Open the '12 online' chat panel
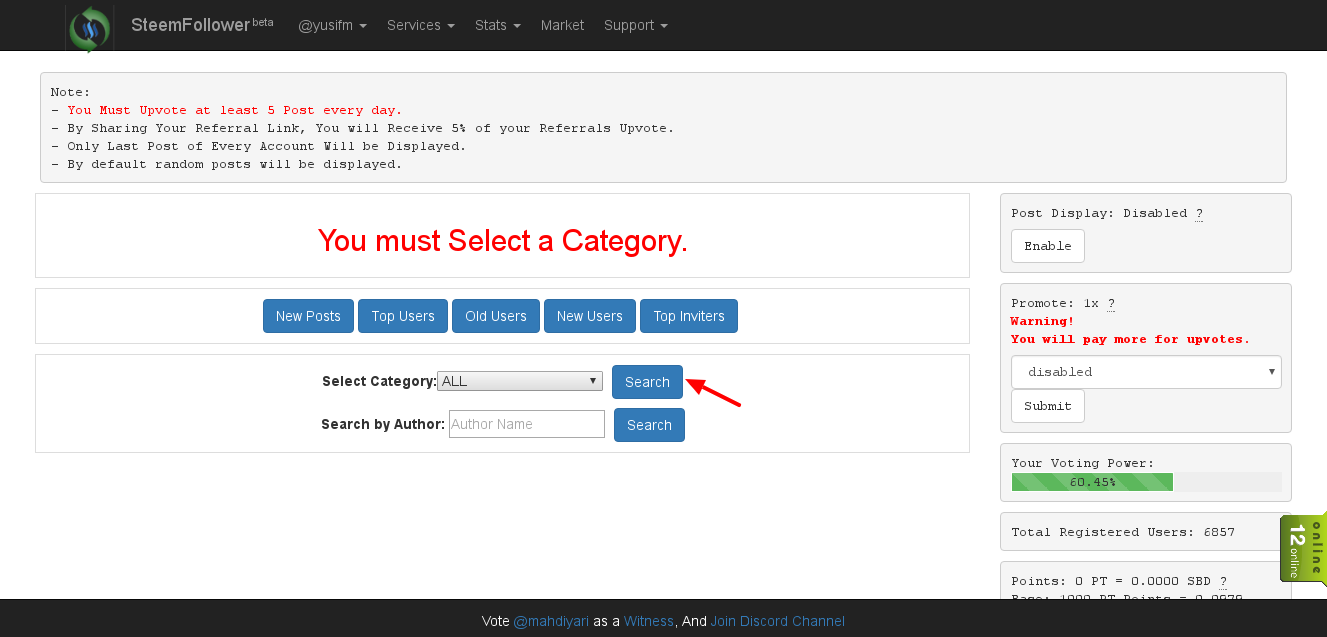 tap(1304, 549)
